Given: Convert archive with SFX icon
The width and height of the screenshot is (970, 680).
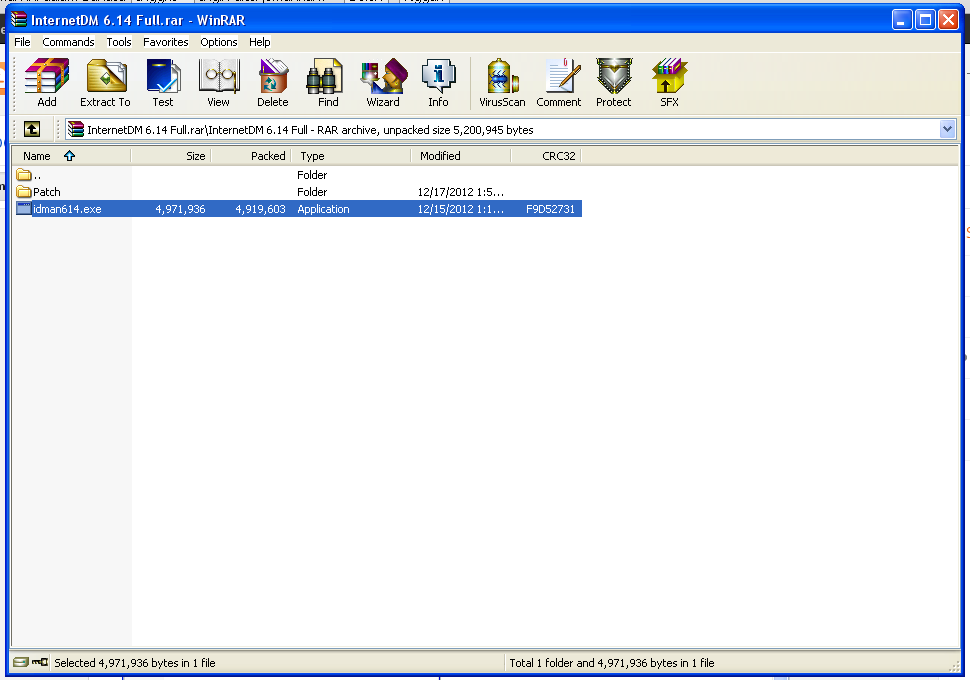Looking at the screenshot, I should tap(669, 83).
